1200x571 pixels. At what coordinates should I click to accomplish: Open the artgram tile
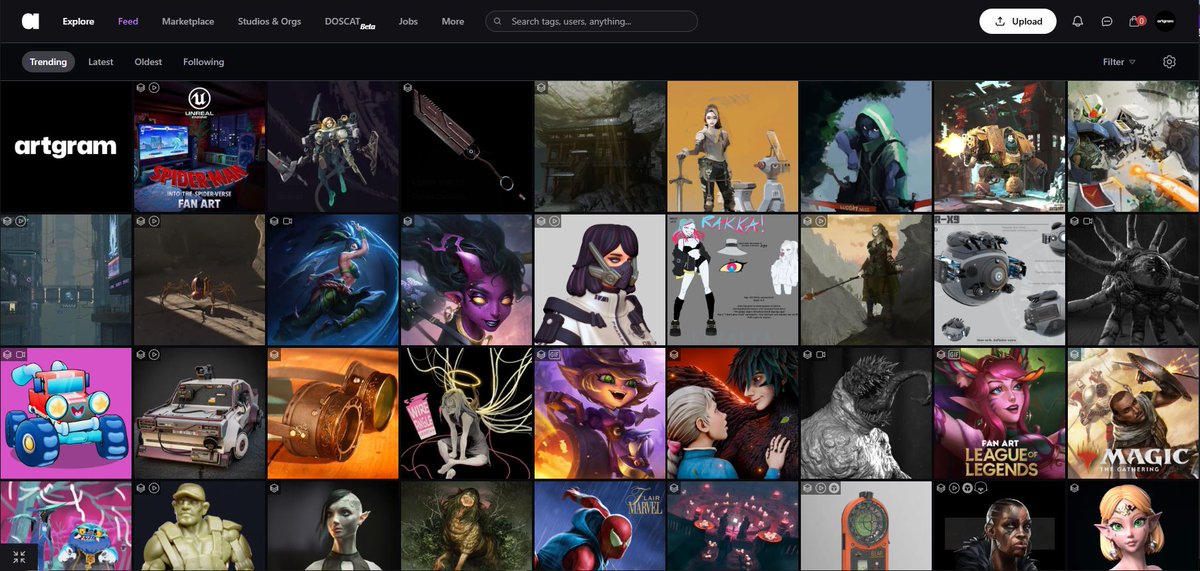coord(66,146)
